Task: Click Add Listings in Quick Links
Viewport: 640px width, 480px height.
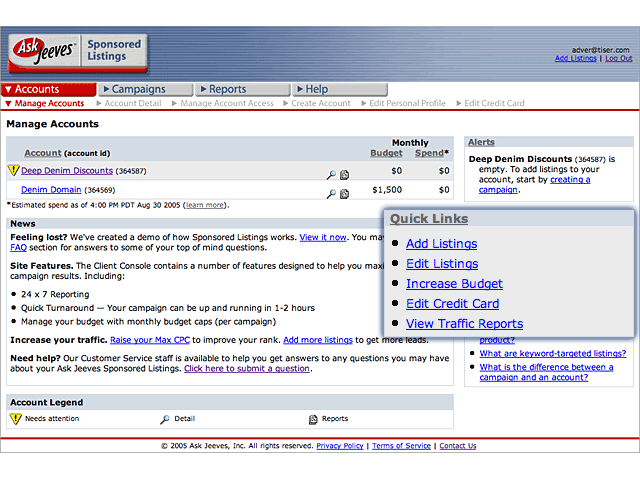Action: (441, 244)
